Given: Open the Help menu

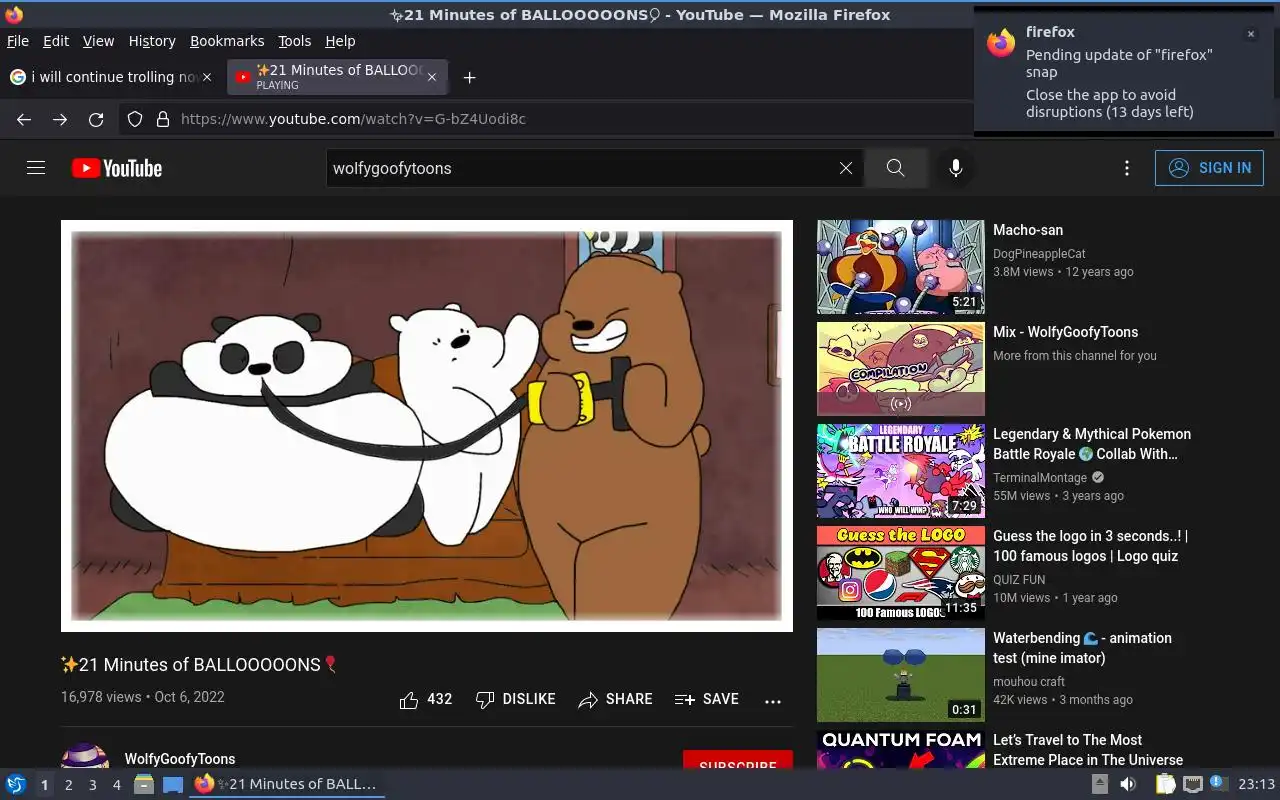Looking at the screenshot, I should 340,41.
